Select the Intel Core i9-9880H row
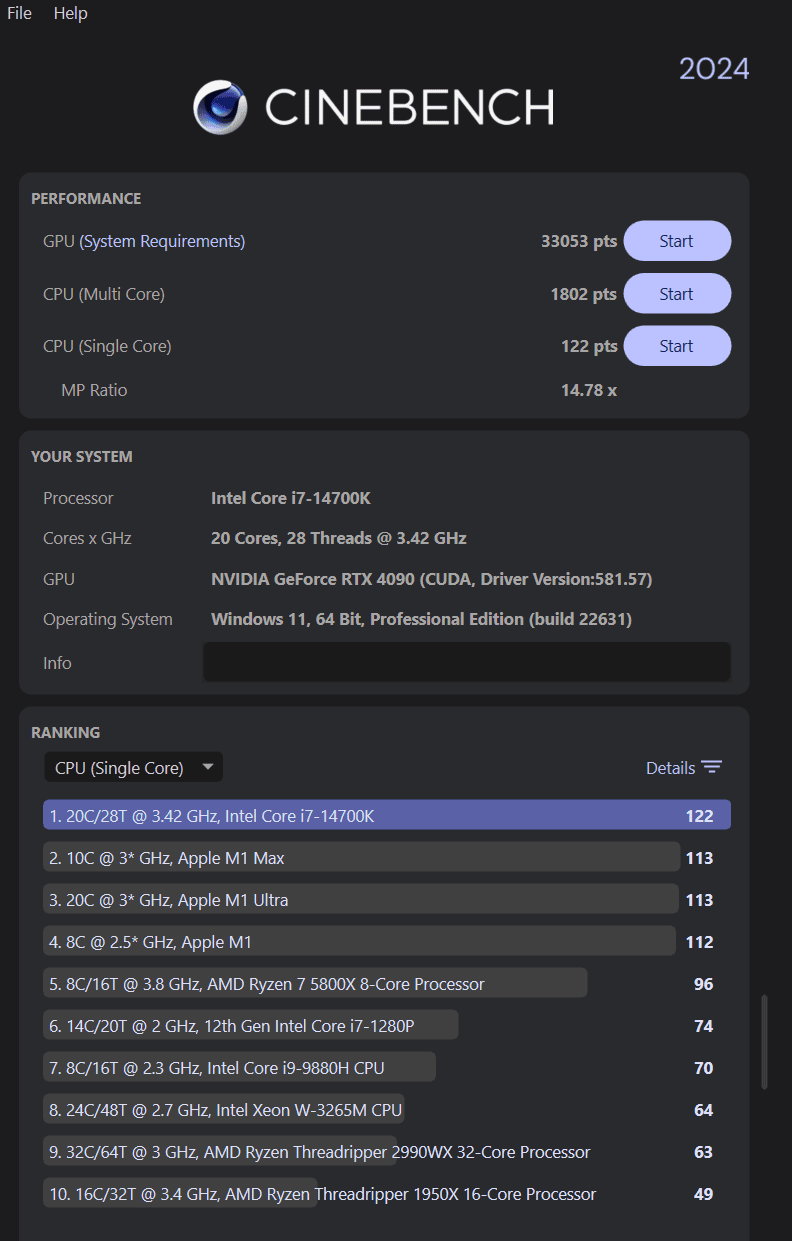This screenshot has height=1241, width=792. pos(387,1068)
